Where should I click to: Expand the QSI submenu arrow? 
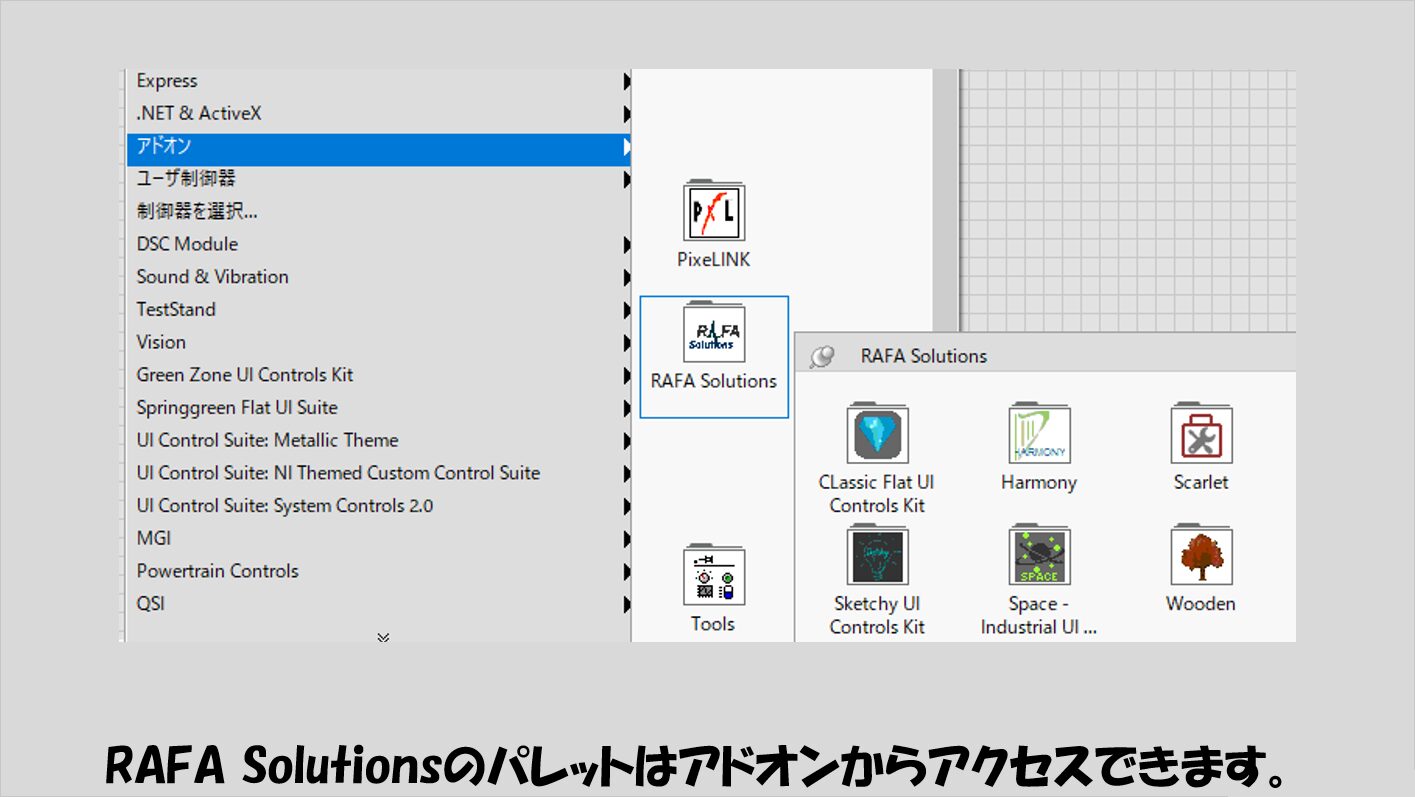tap(626, 604)
